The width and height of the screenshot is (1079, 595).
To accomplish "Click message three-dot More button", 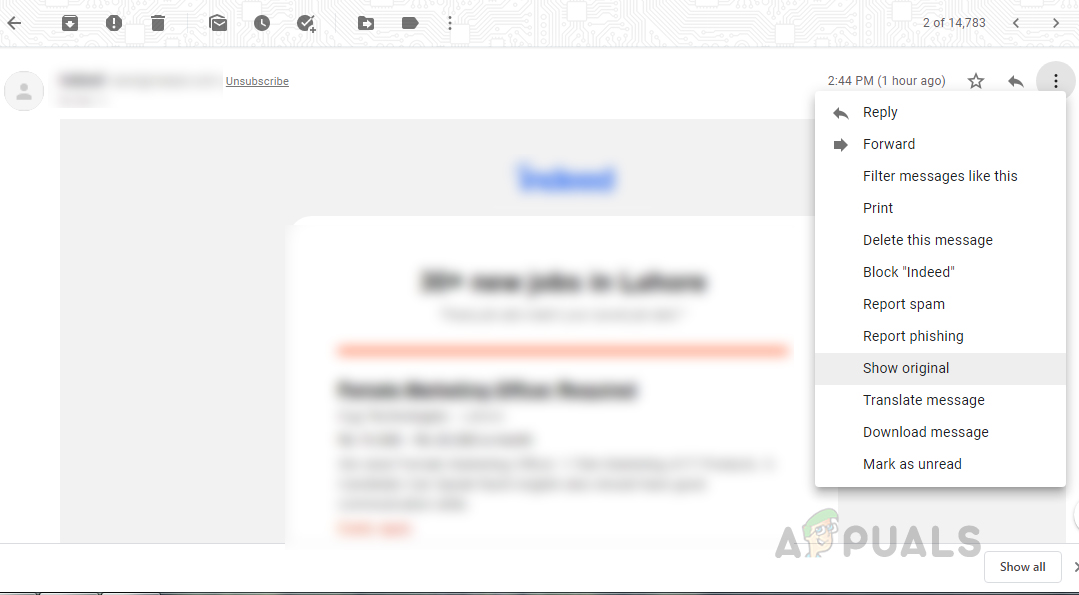I will [1056, 81].
